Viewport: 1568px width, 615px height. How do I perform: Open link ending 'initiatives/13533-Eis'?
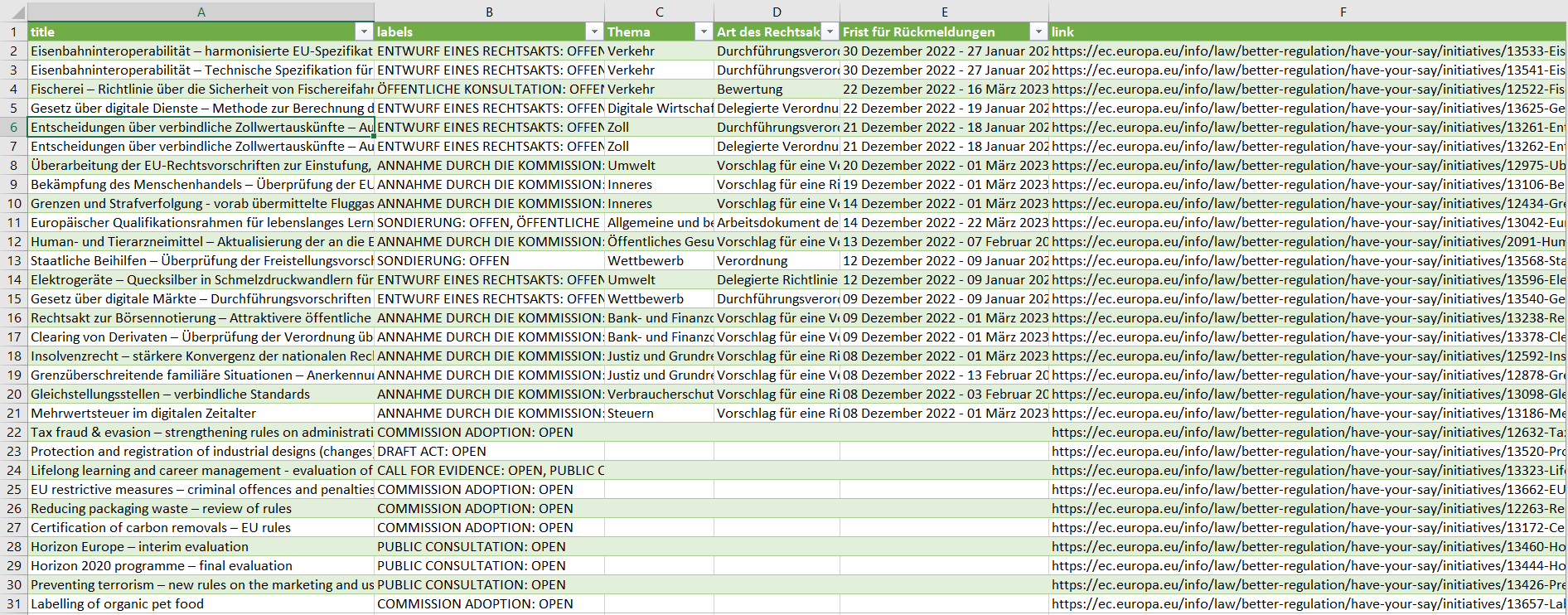1308,51
